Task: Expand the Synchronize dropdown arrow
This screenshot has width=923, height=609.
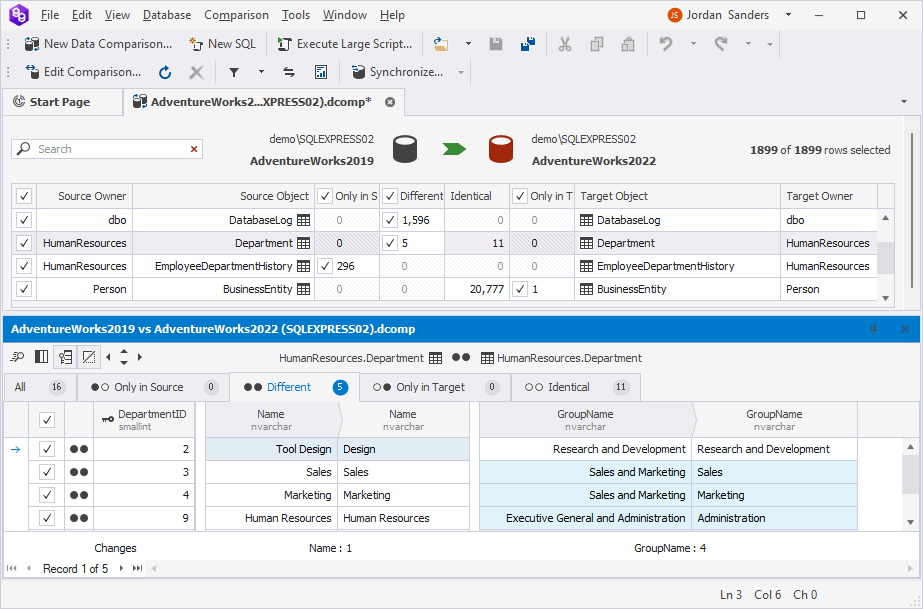Action: (461, 72)
